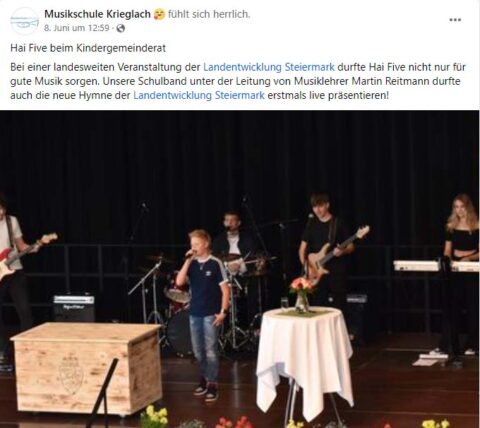Image resolution: width=480 pixels, height=428 pixels.
Task: Click the flower vase on the table
Action: 302,294
